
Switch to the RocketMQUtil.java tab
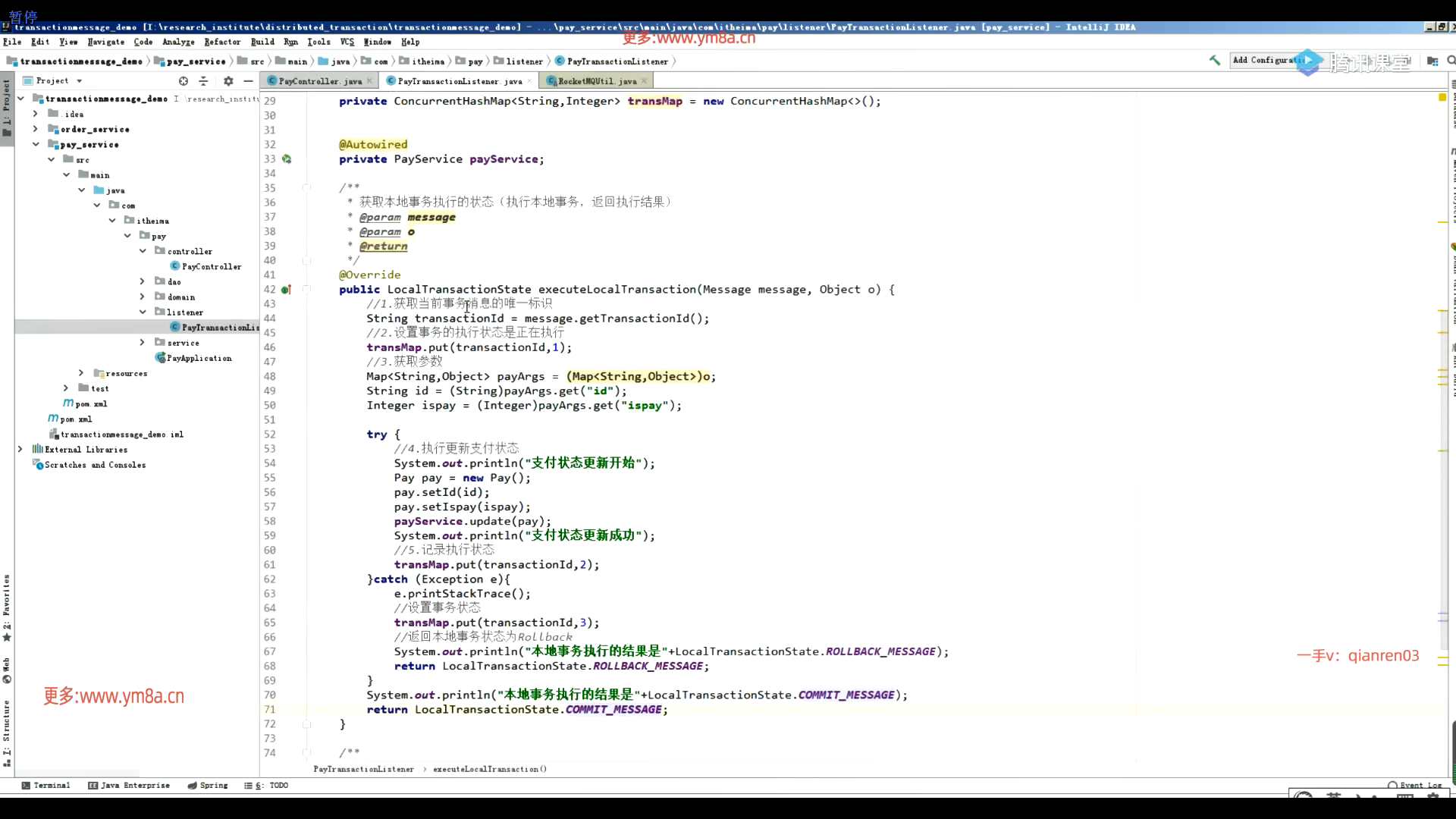point(596,81)
